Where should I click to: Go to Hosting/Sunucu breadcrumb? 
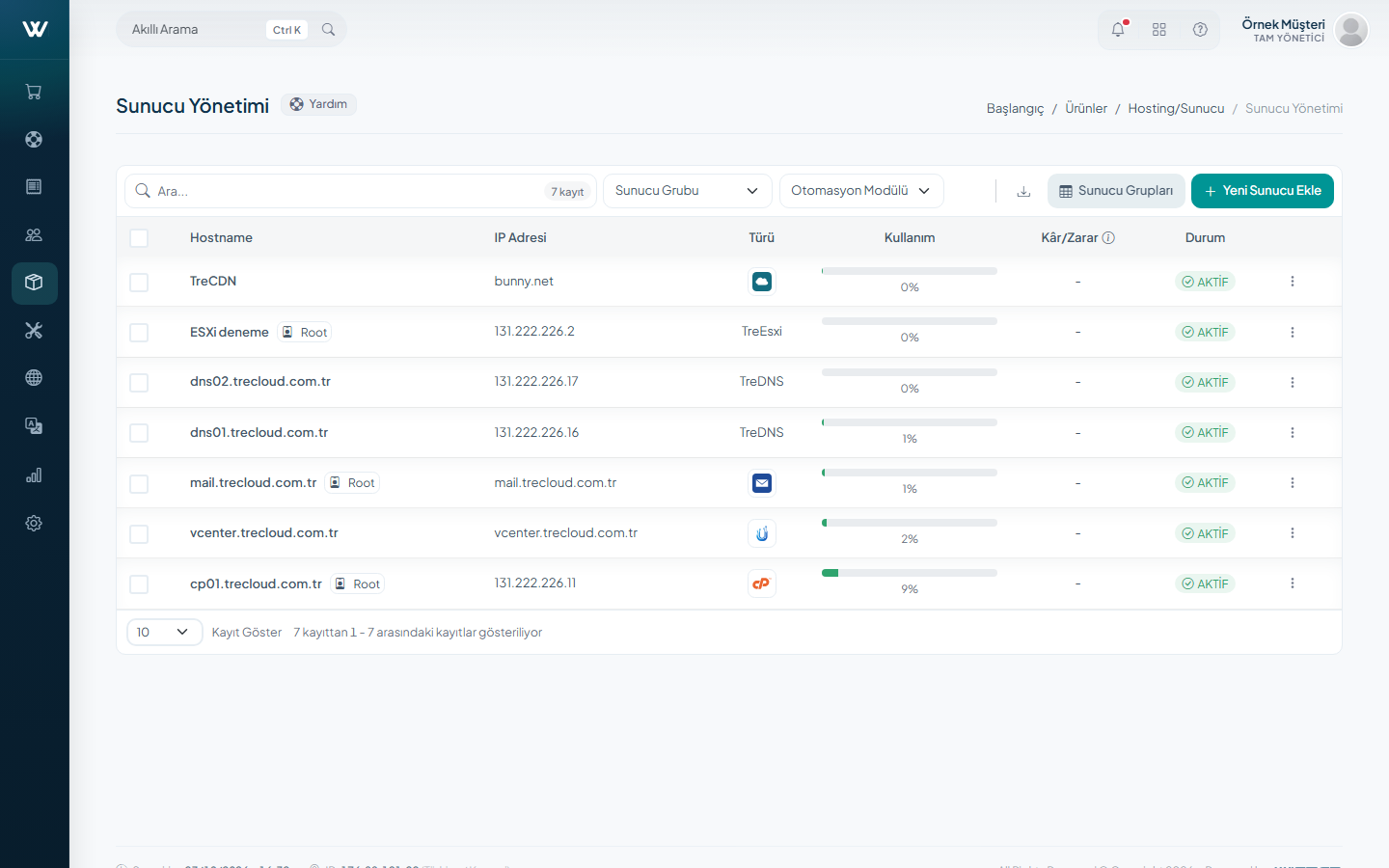tap(1176, 109)
